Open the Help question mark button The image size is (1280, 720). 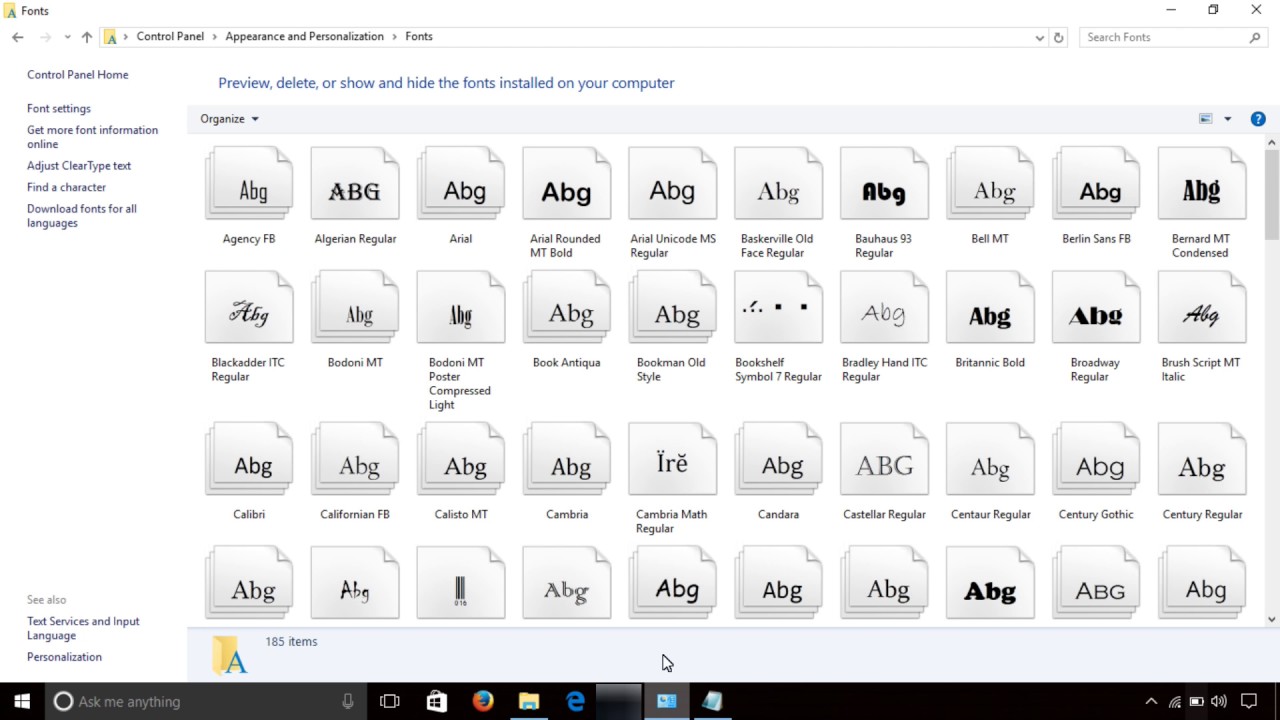[x=1258, y=119]
